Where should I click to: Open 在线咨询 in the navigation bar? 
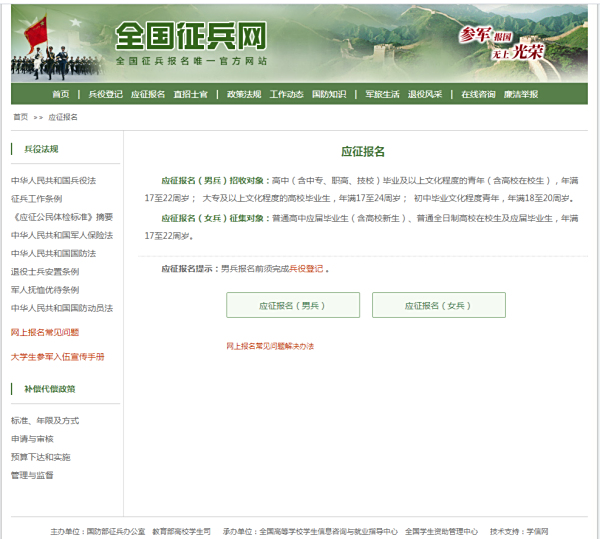point(478,94)
